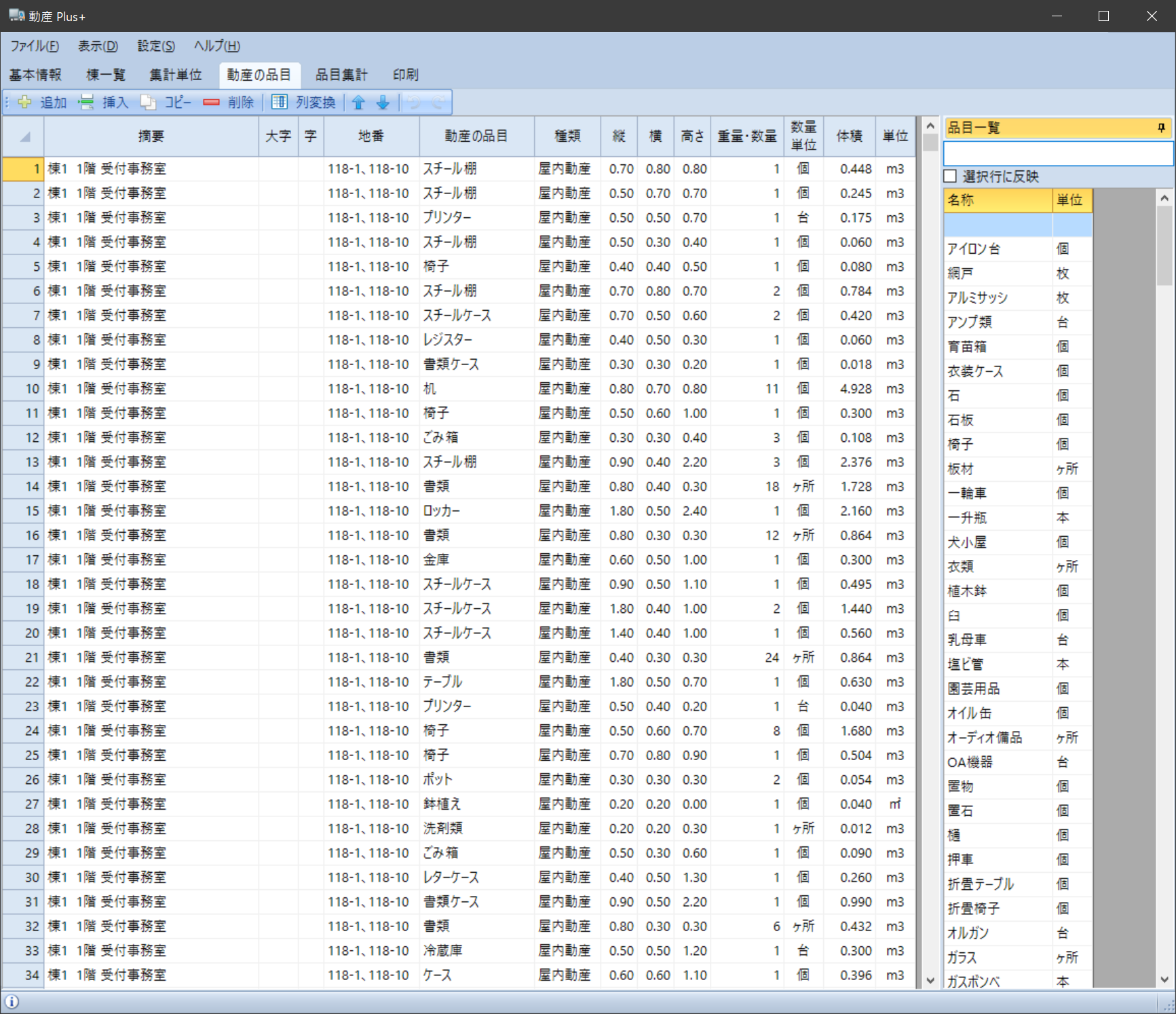The height and width of the screenshot is (1014, 1176).
Task: Select 網戸 in item list
Action: coord(998,274)
